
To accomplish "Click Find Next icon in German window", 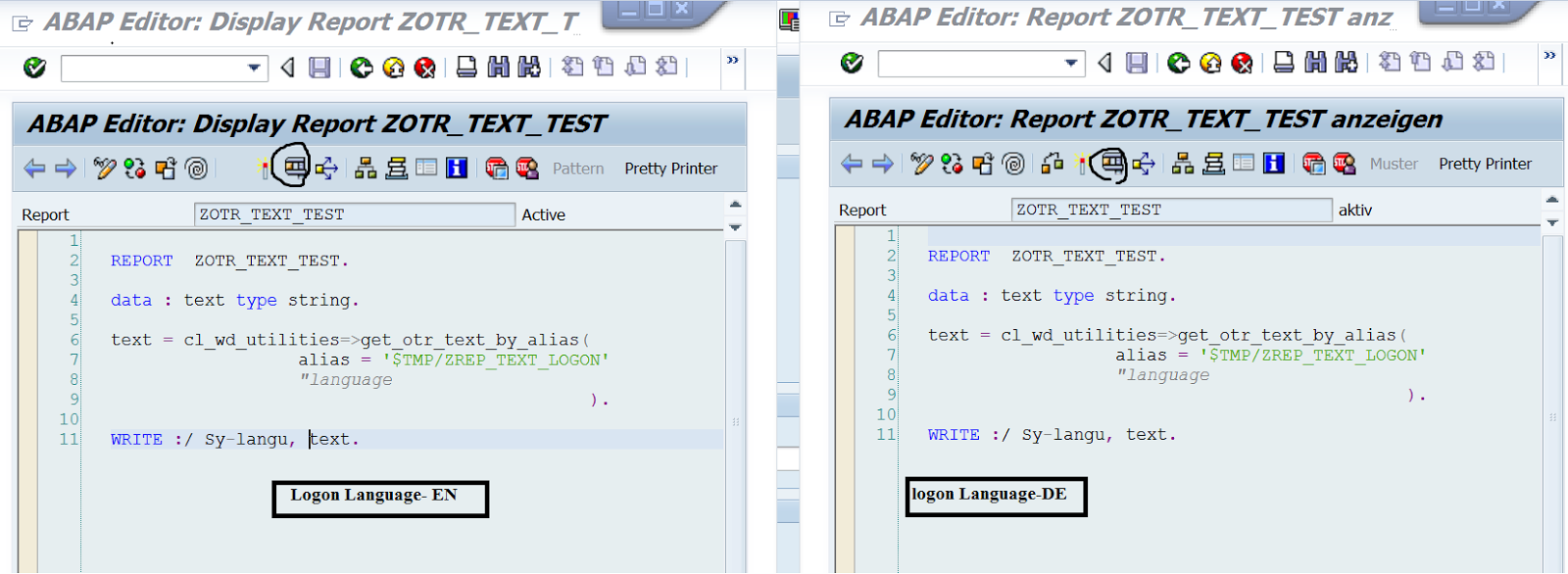I will [1347, 62].
